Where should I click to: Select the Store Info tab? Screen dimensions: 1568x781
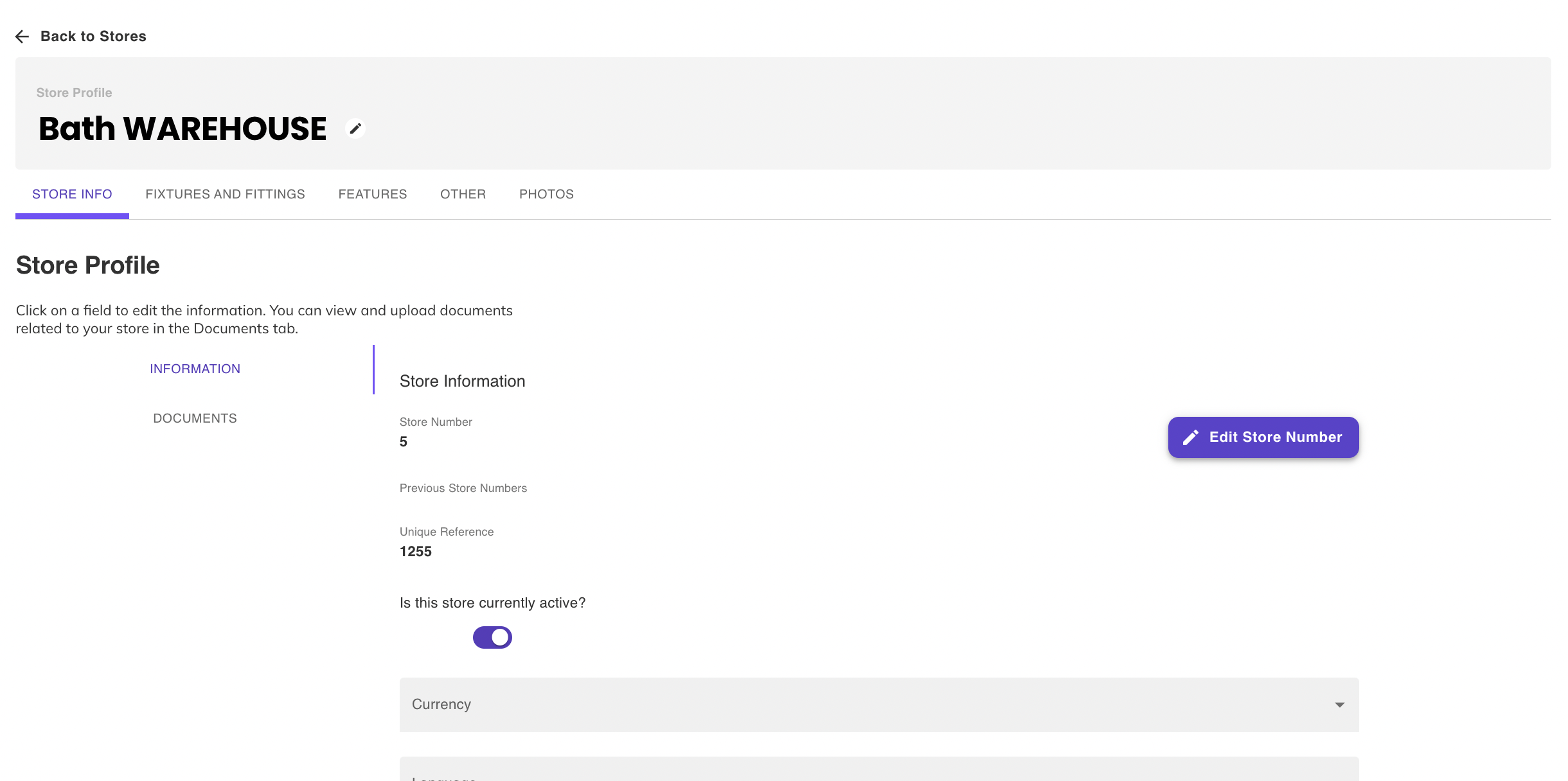[72, 194]
